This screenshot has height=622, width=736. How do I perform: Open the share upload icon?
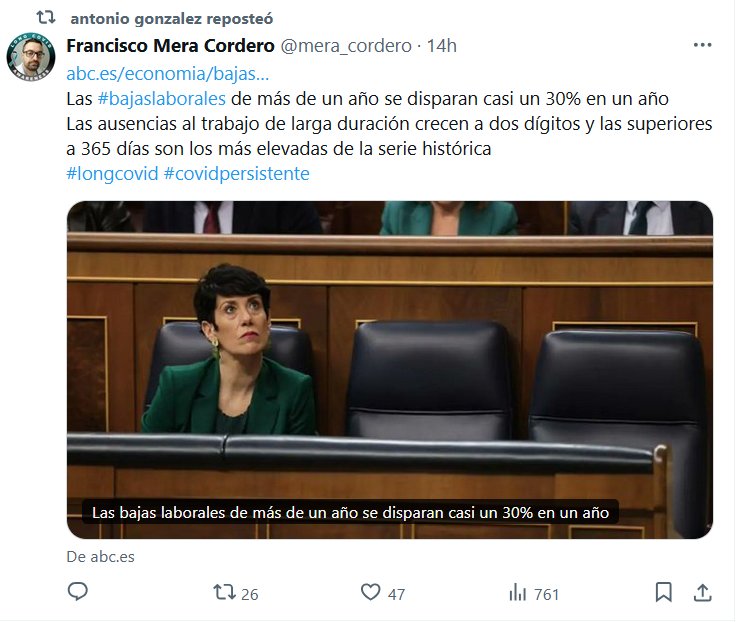click(x=702, y=592)
